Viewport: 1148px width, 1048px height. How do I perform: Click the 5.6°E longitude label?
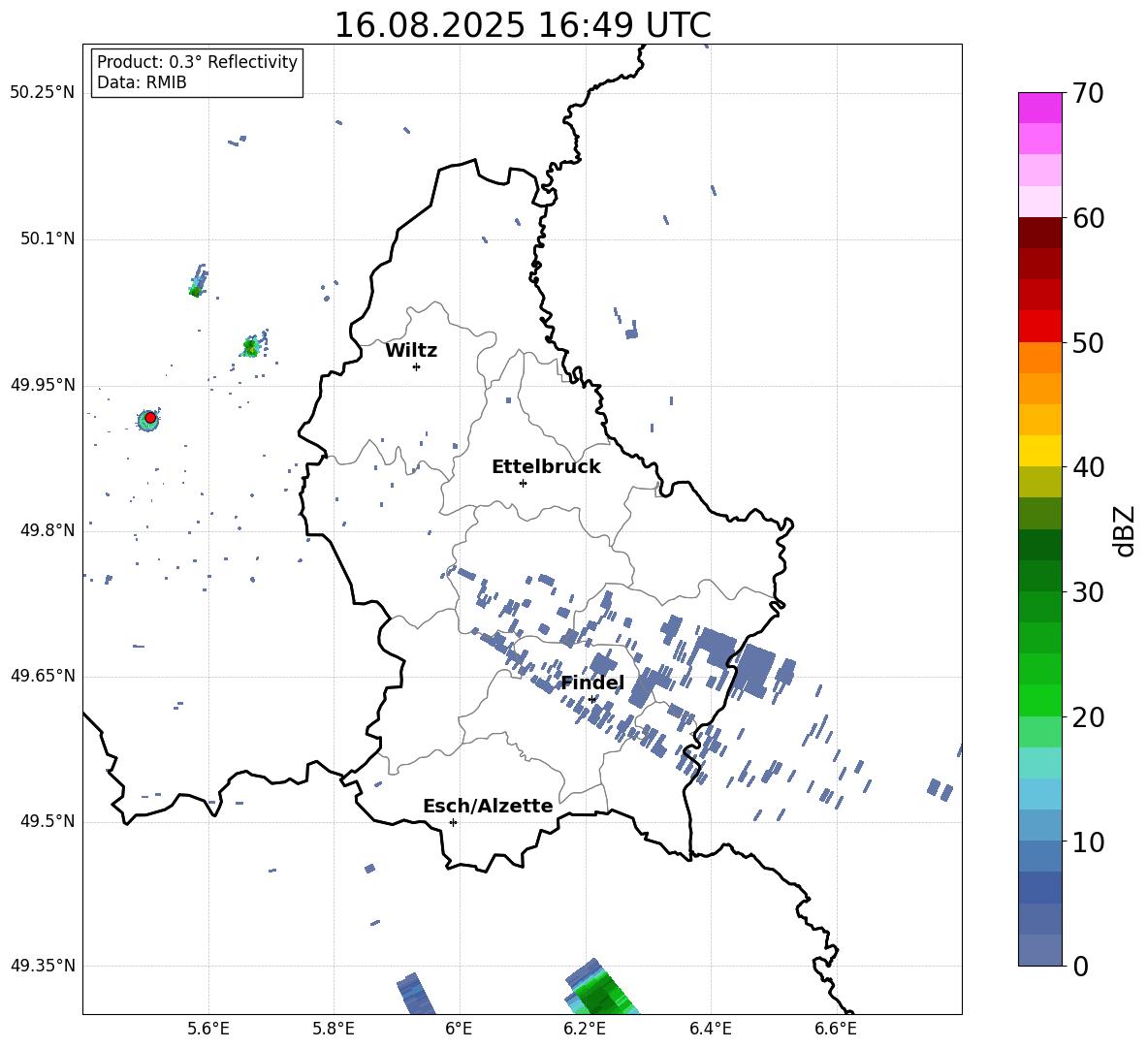pos(208,1029)
